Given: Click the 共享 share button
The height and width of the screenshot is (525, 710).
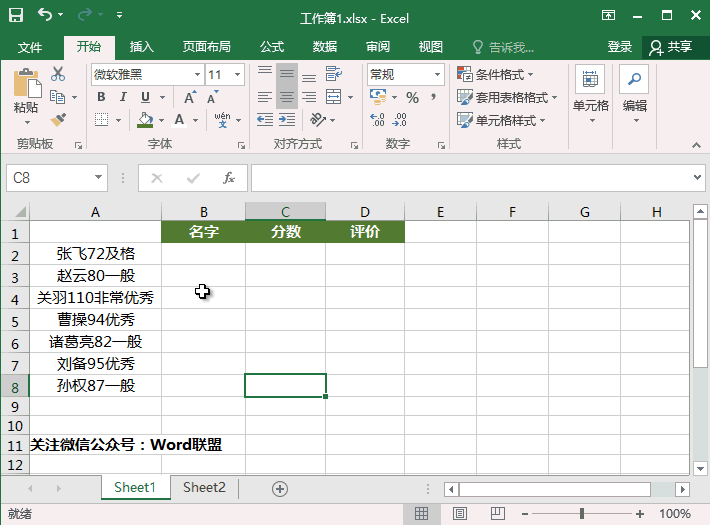Looking at the screenshot, I should pyautogui.click(x=671, y=47).
